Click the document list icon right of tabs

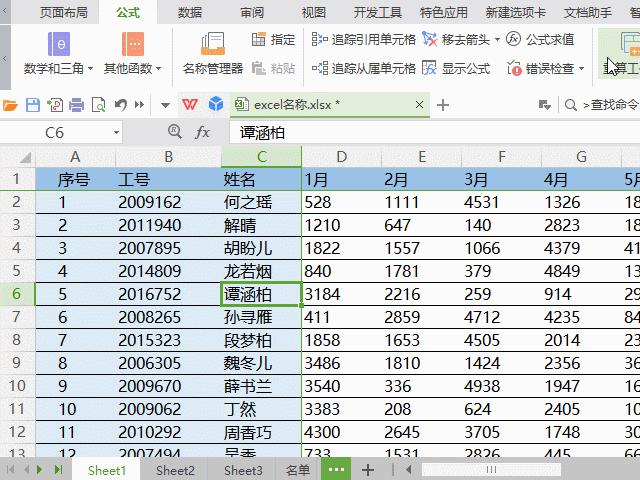click(544, 105)
